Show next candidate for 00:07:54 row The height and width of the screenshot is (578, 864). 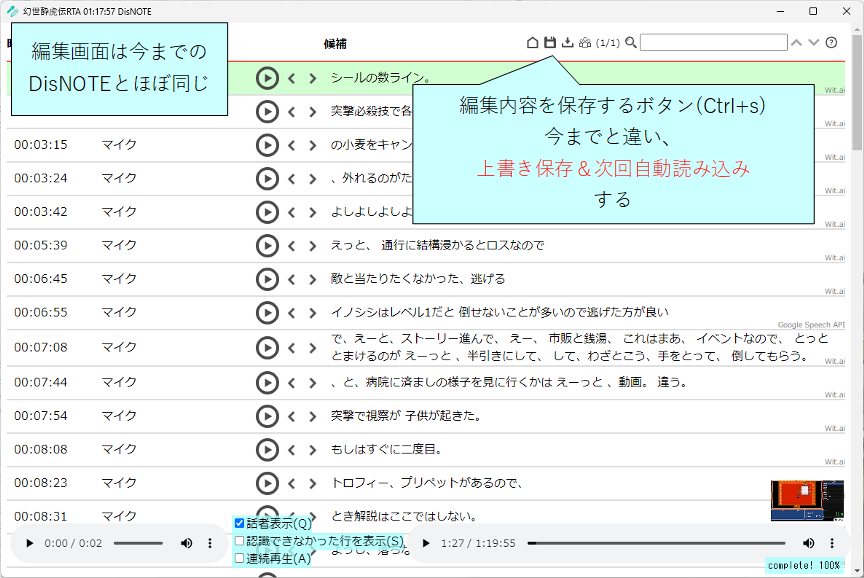(312, 417)
